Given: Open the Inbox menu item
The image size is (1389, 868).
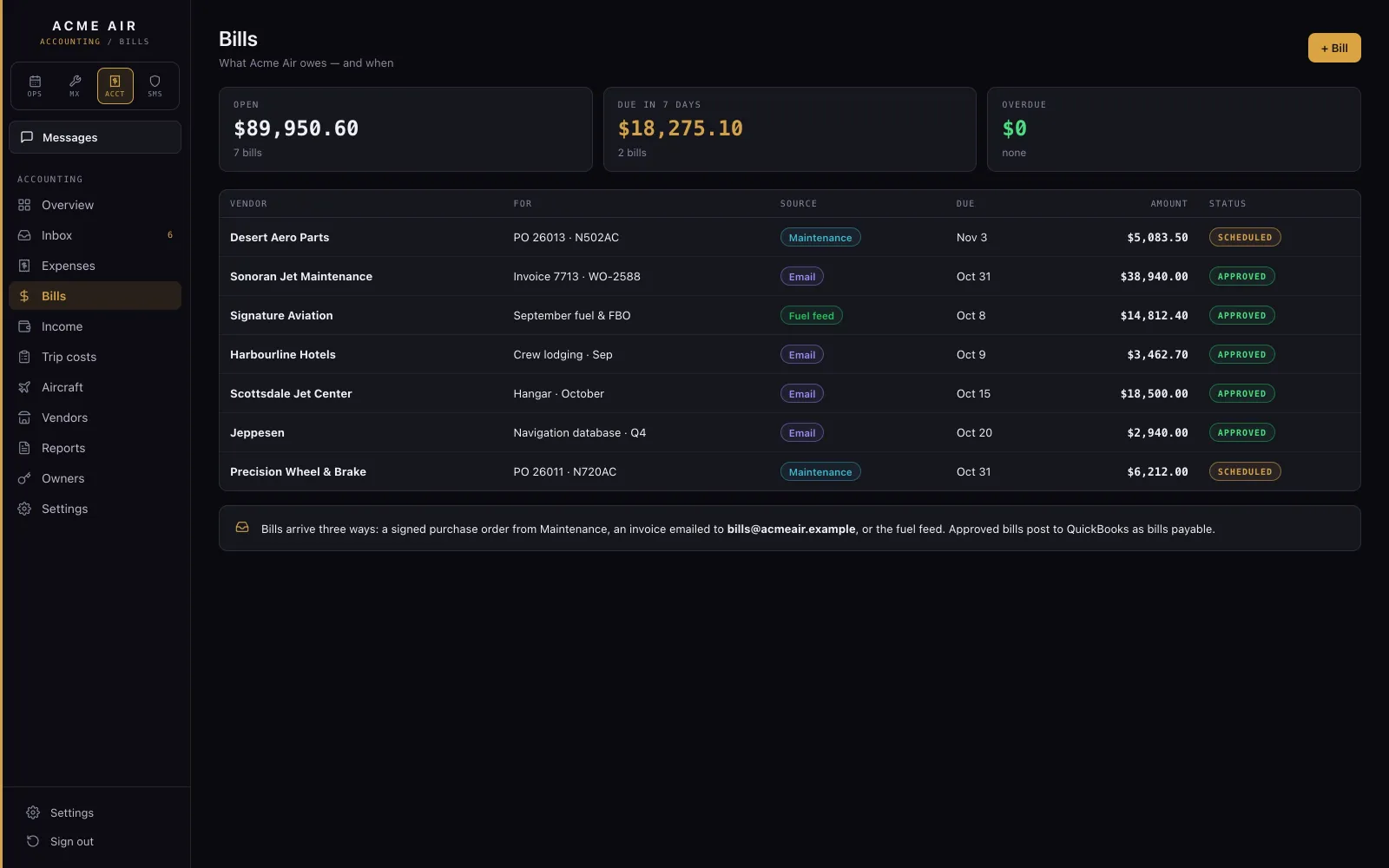Looking at the screenshot, I should pyautogui.click(x=95, y=235).
